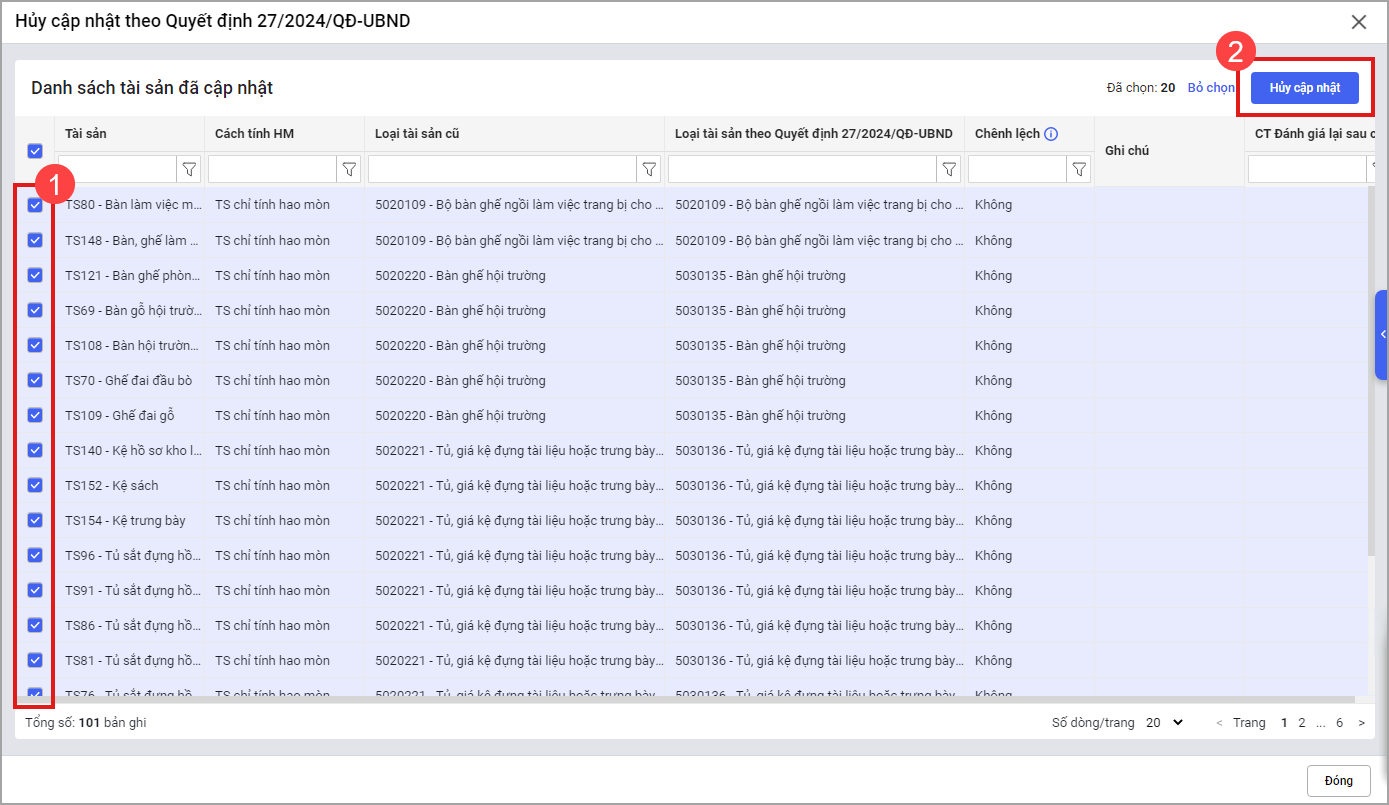Click filter icon for Loại tài sản theo Quyết định column
The width and height of the screenshot is (1389, 805).
pyautogui.click(x=949, y=170)
